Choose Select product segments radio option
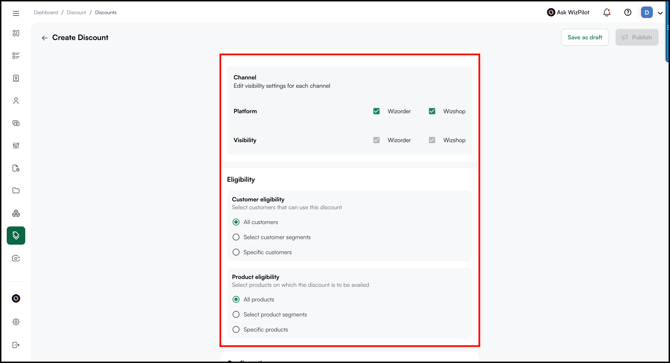670x363 pixels. [x=236, y=314]
